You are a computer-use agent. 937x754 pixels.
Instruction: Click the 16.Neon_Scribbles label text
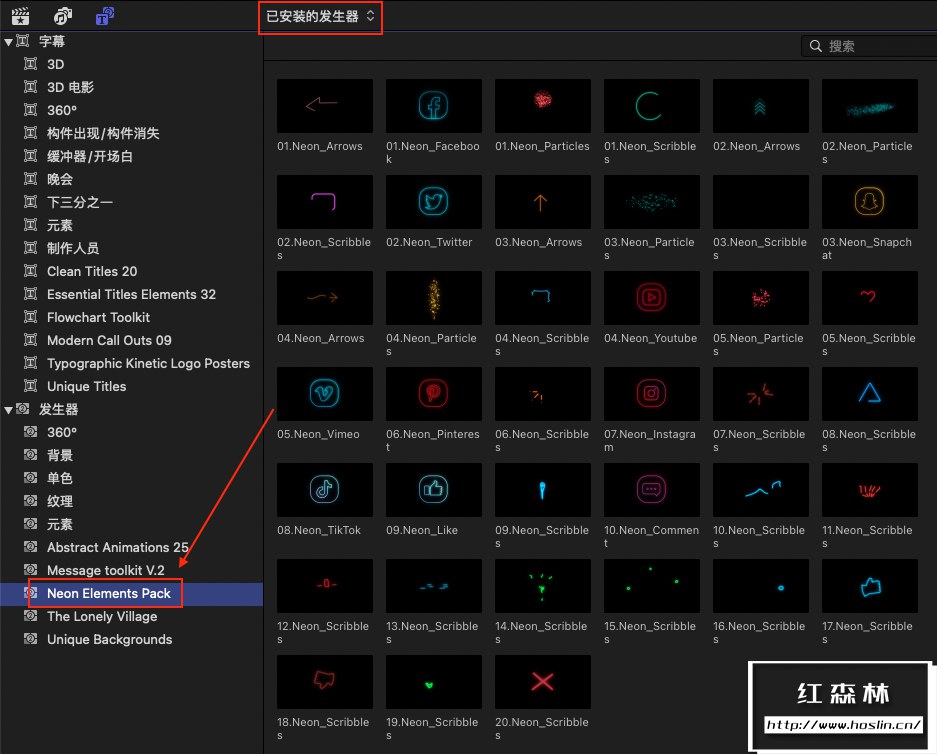click(759, 633)
